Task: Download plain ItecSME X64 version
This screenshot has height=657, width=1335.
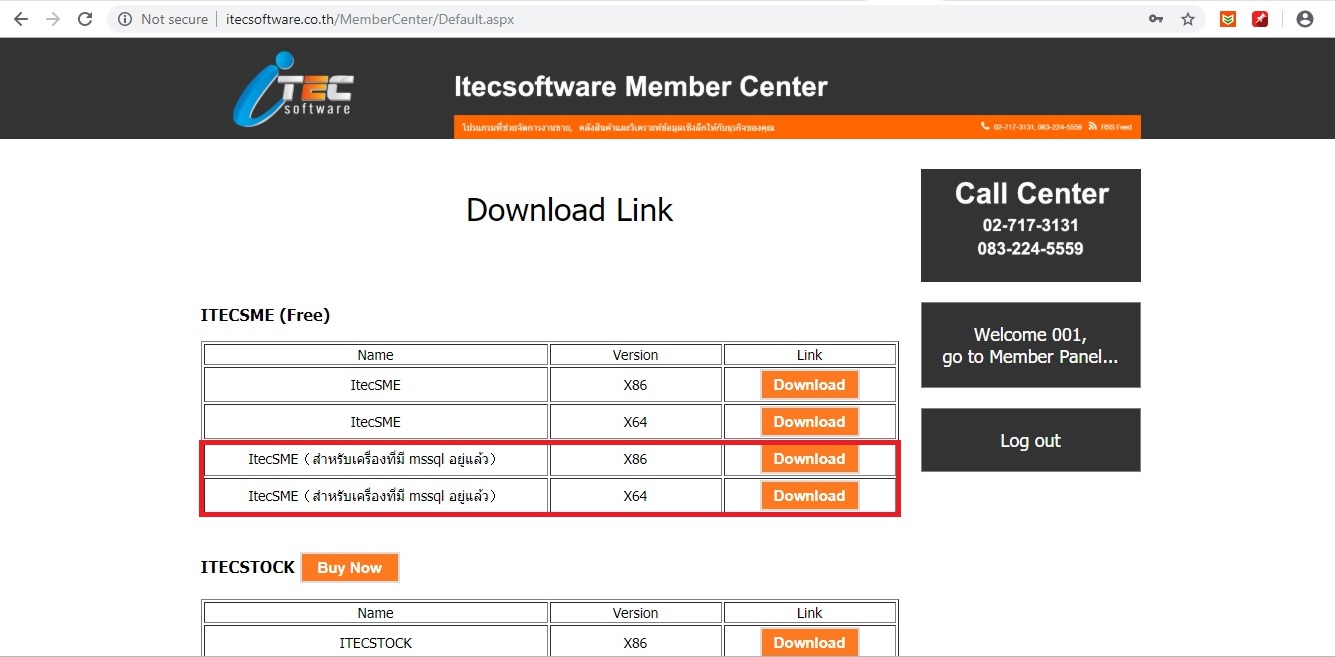Action: point(809,422)
